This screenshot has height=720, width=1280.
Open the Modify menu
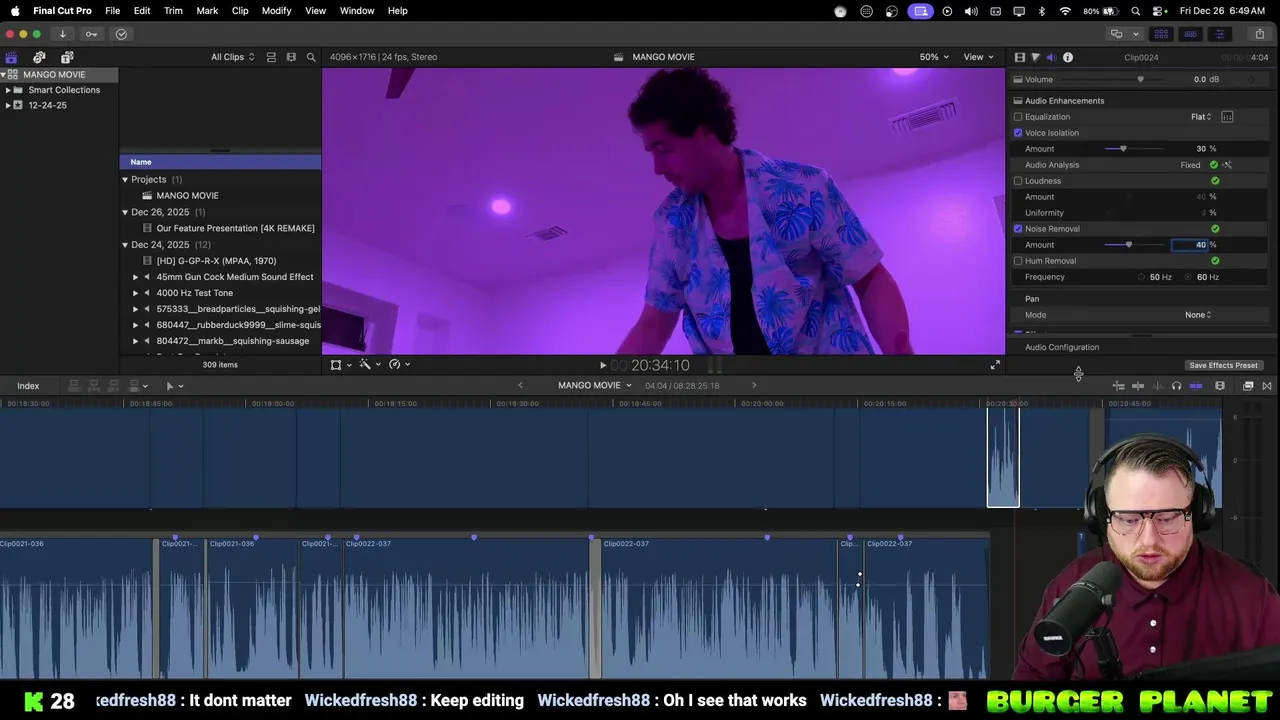(x=276, y=11)
